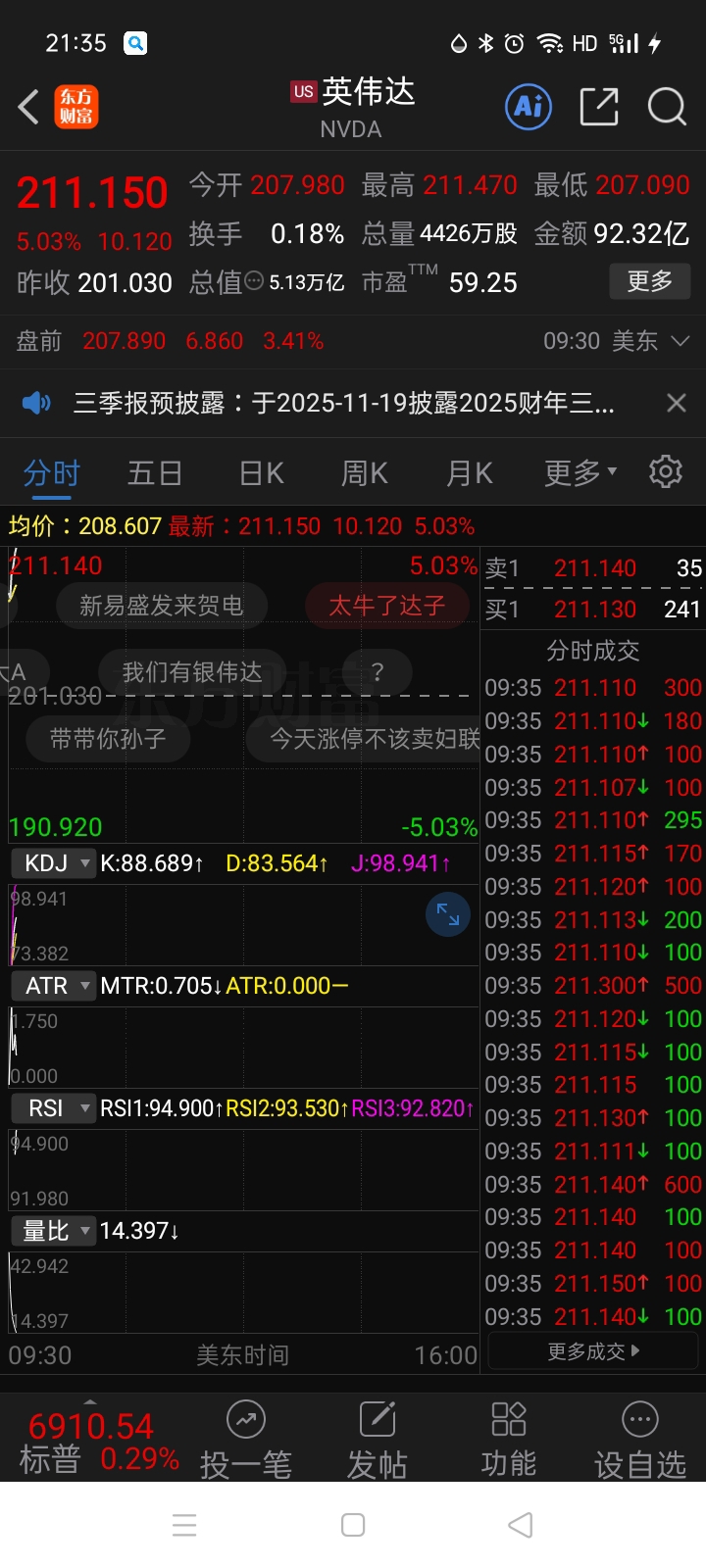Open the ATR indicator dropdown
The height and width of the screenshot is (1568, 706).
pyautogui.click(x=53, y=986)
